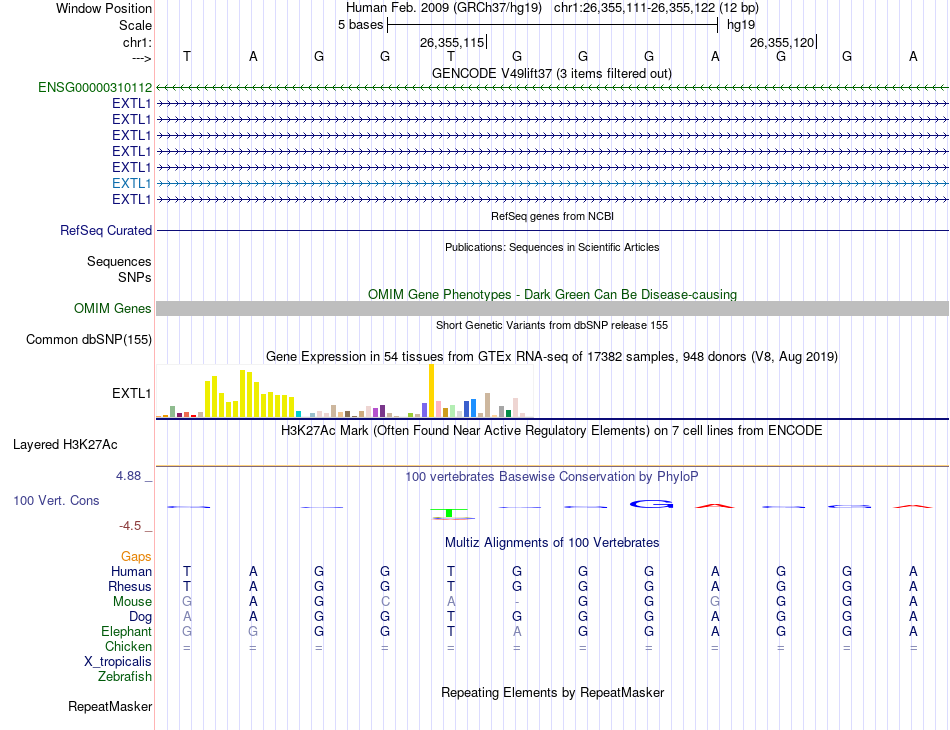Select the Elephant alignment row label
The height and width of the screenshot is (730, 950).
pos(127,631)
